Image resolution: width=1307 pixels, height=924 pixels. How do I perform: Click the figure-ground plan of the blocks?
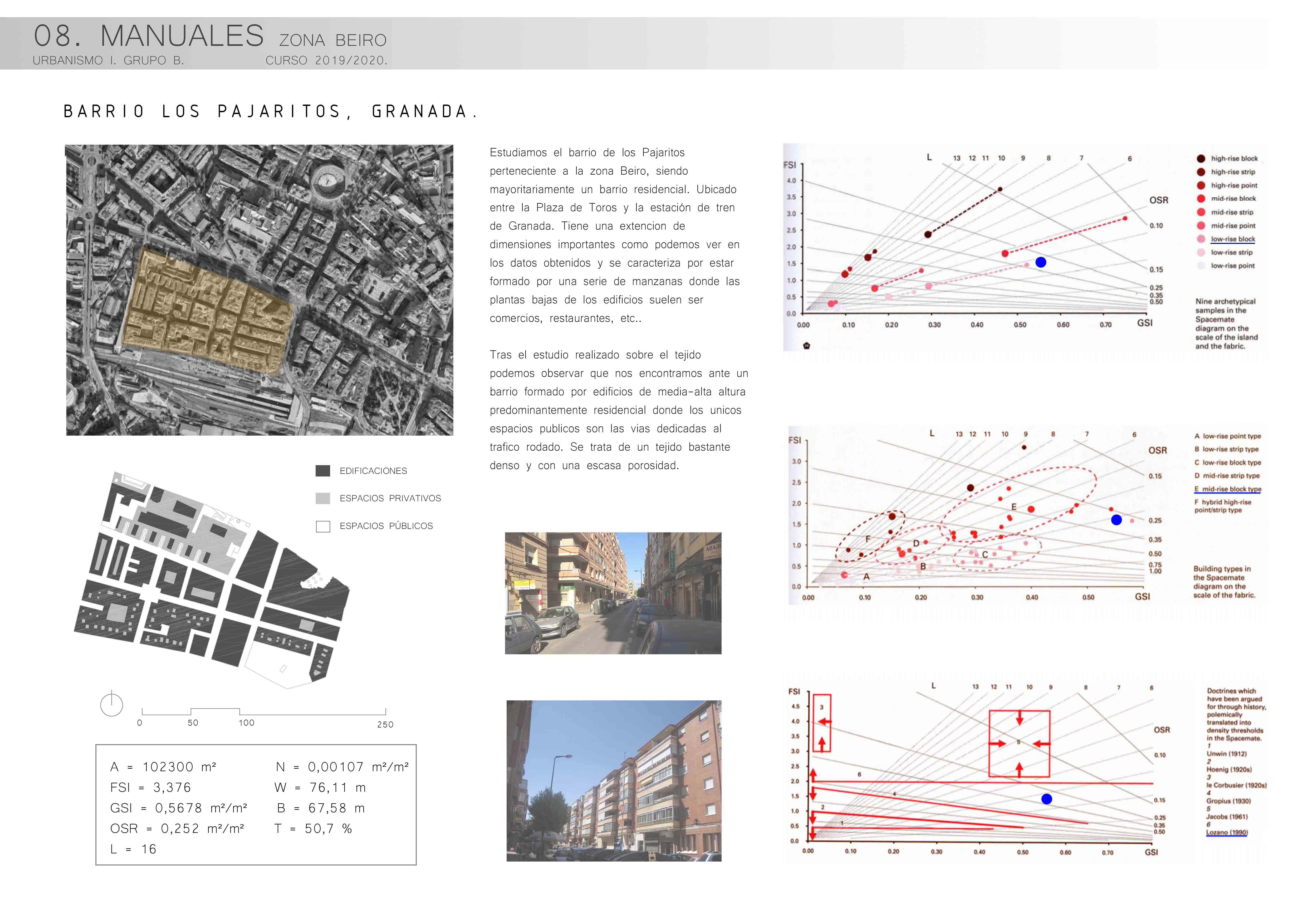tap(212, 579)
